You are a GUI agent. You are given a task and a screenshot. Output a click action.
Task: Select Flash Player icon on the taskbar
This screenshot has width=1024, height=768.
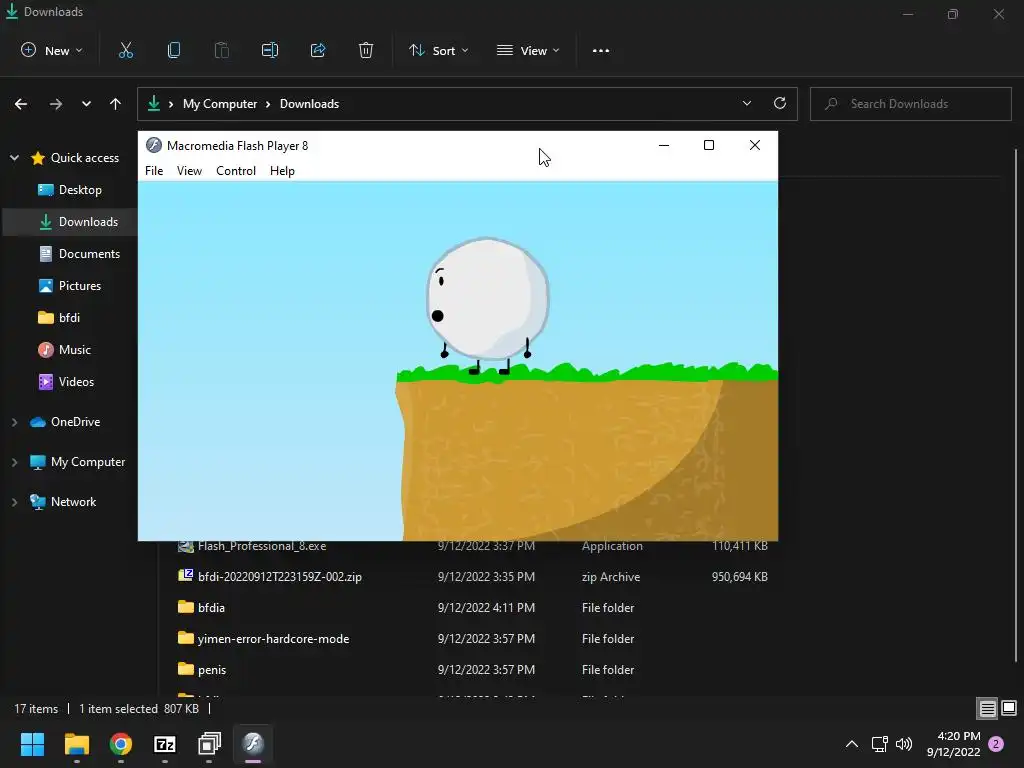click(253, 744)
